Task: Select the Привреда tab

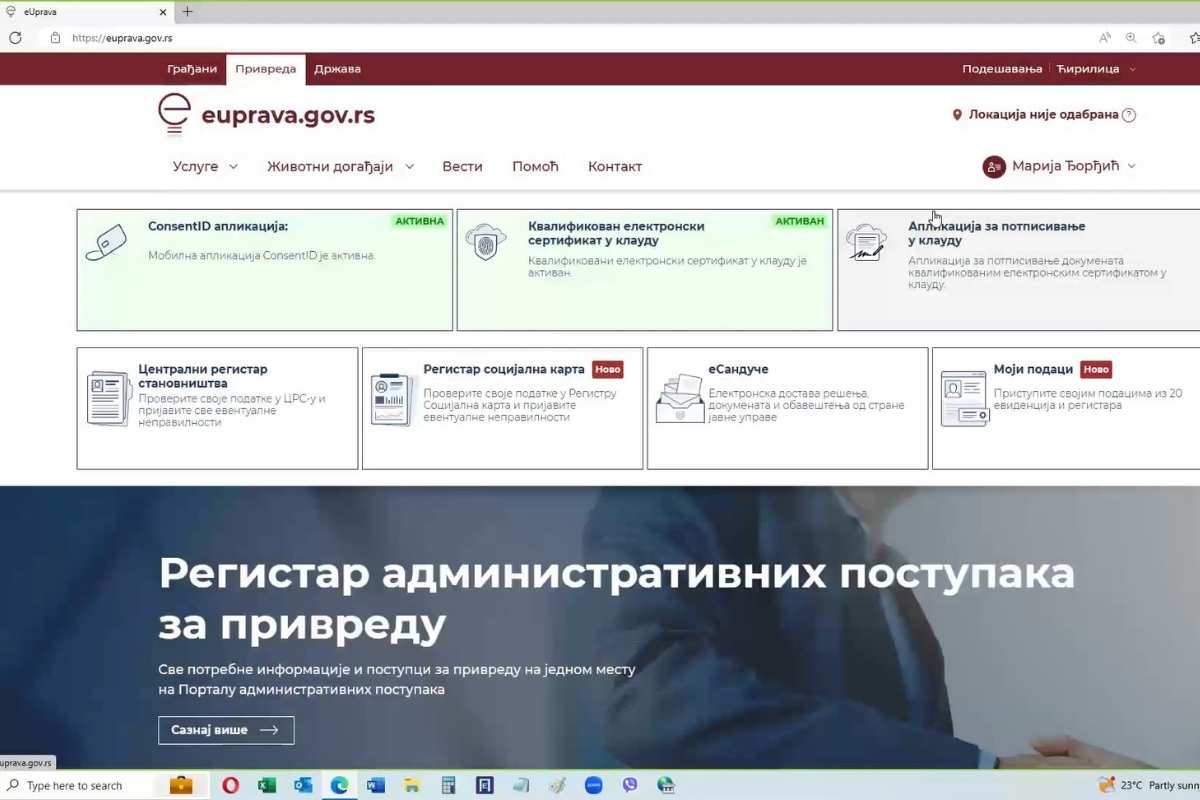Action: point(266,69)
